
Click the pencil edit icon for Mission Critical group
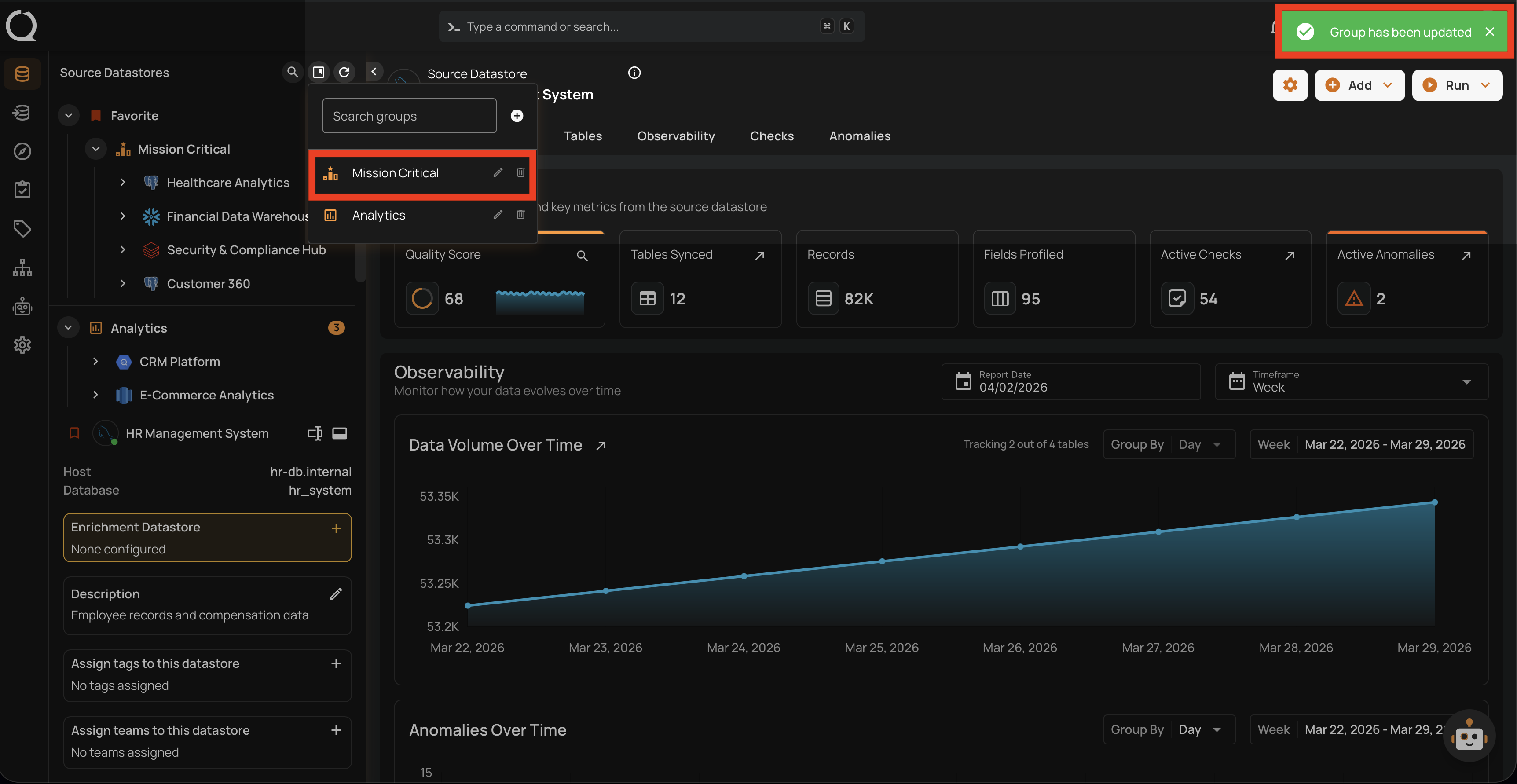498,172
